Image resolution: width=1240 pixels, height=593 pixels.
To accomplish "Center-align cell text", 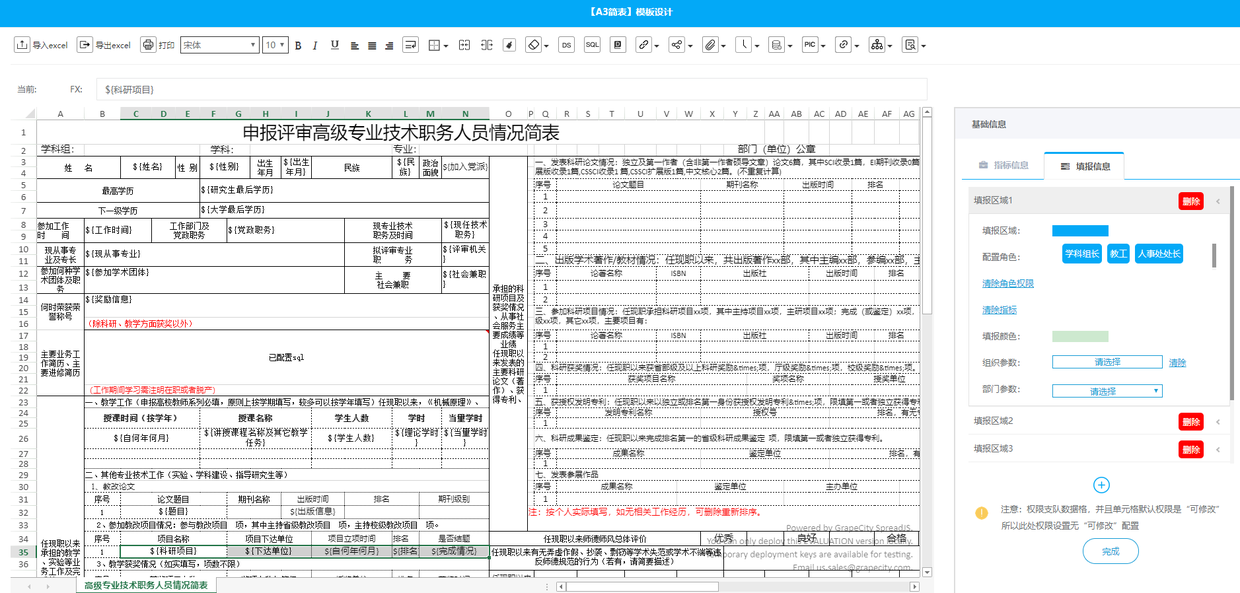I will click(x=372, y=45).
